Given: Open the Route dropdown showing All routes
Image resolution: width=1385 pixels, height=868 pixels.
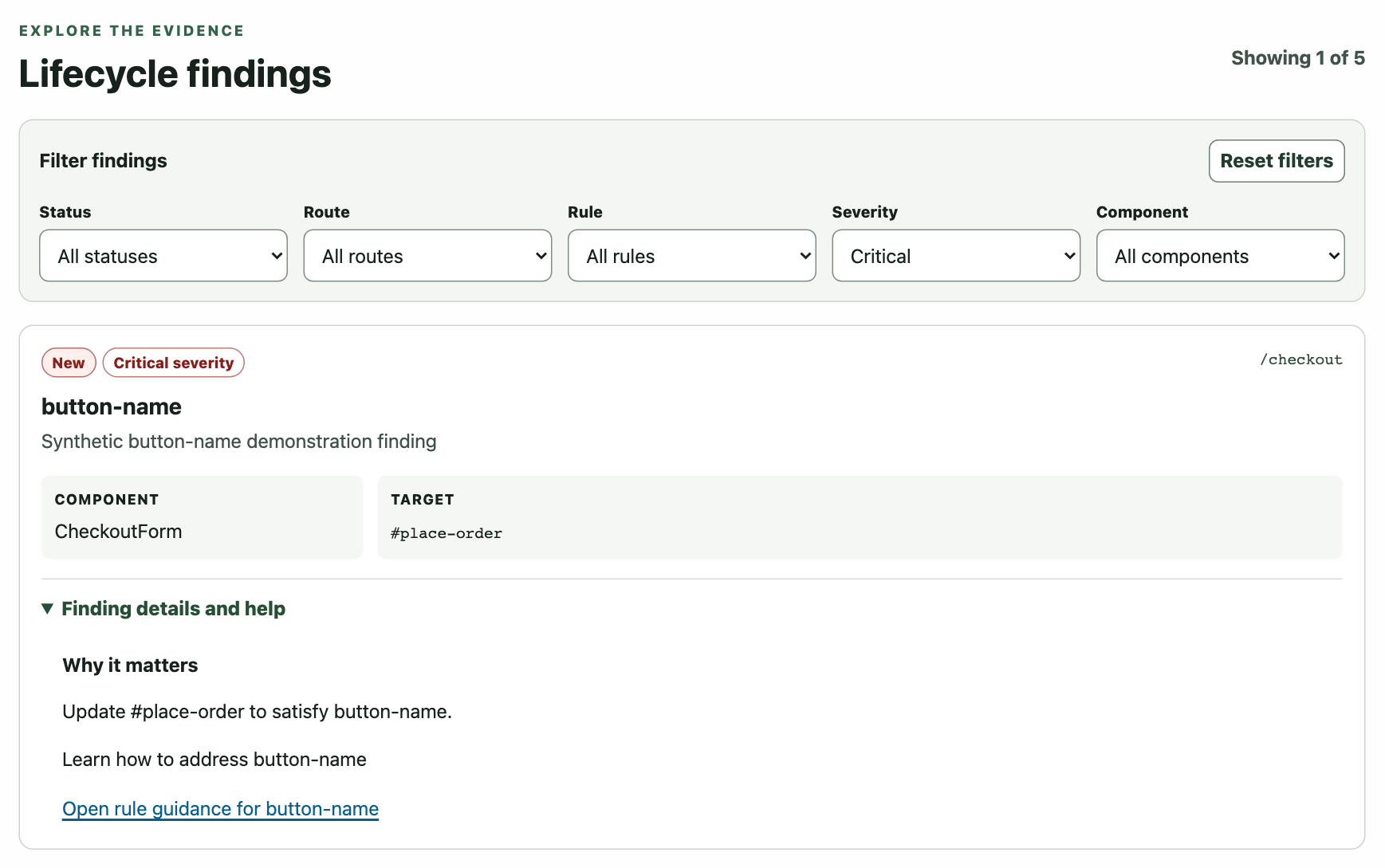Looking at the screenshot, I should [427, 256].
